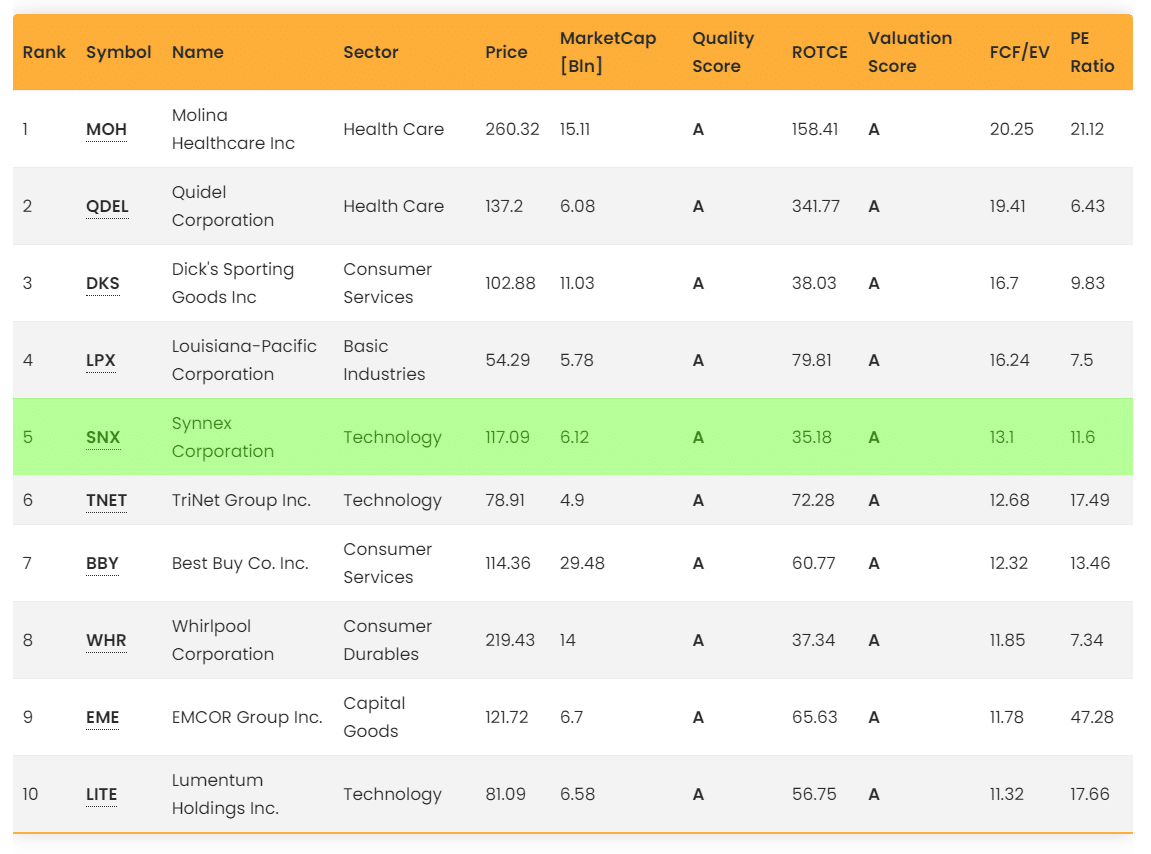The width and height of the screenshot is (1151, 854).
Task: Select the Lumentum Holdings Inc. name cell
Action: pos(225,795)
